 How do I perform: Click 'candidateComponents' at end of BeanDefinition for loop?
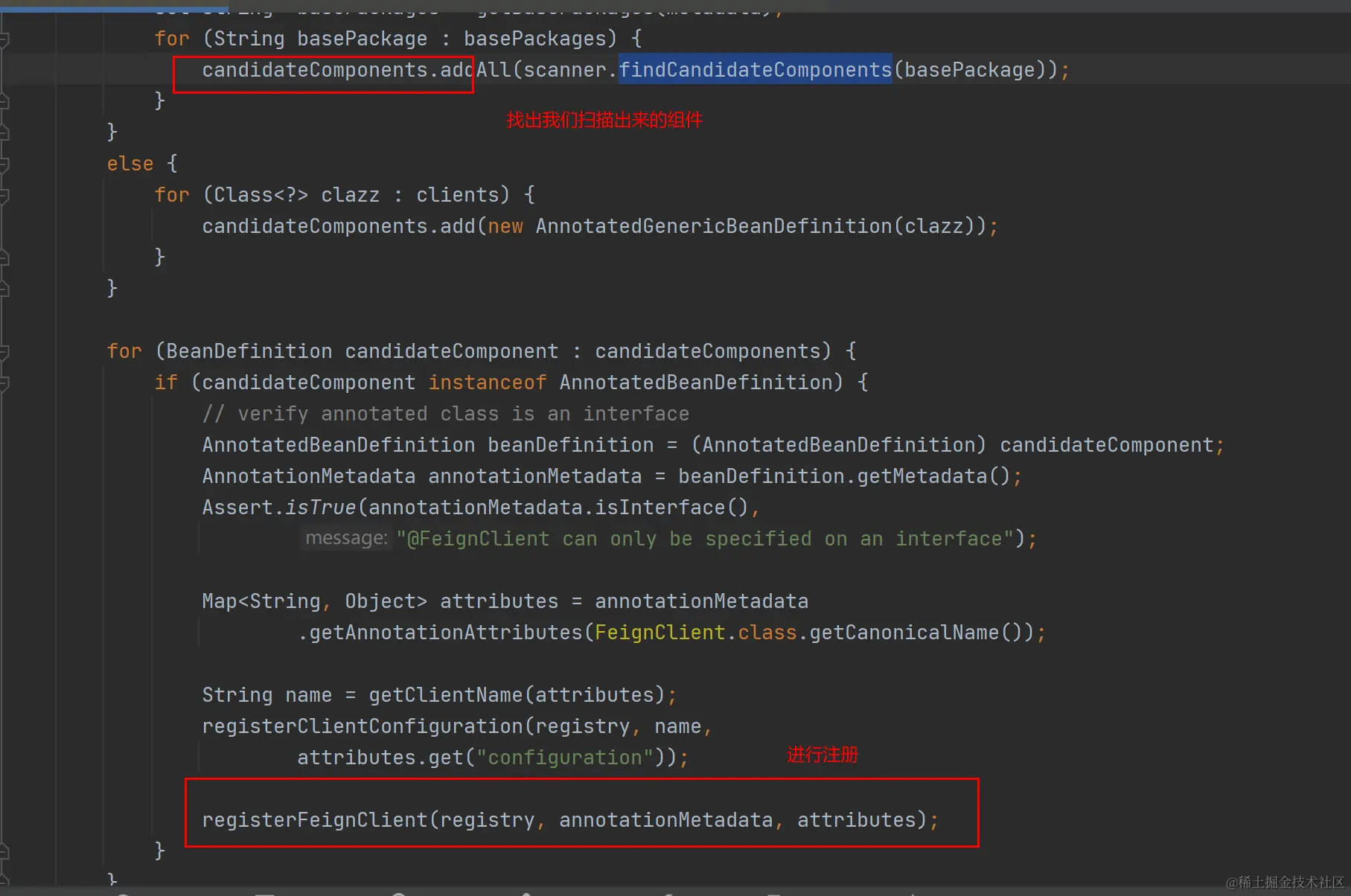point(707,351)
